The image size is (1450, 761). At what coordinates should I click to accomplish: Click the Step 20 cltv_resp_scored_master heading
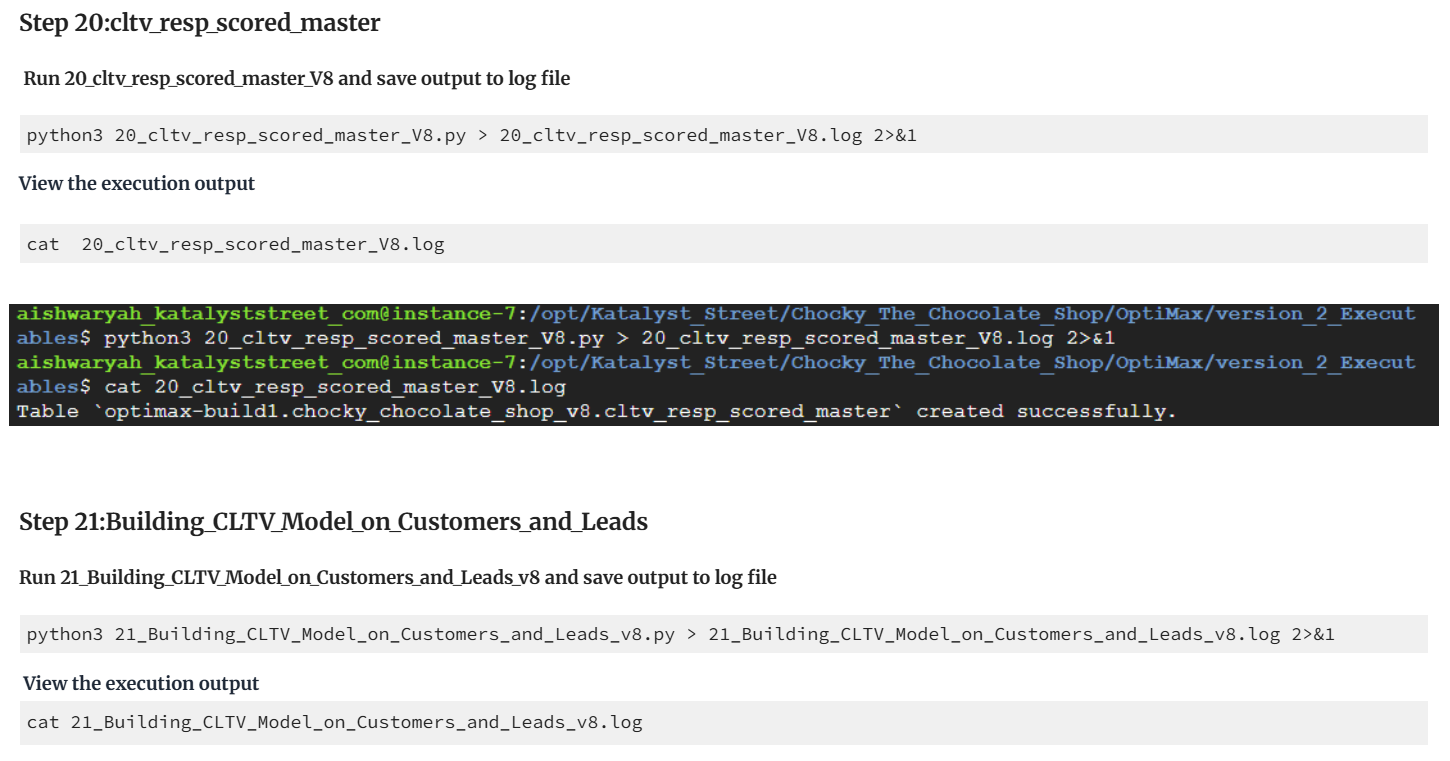200,23
